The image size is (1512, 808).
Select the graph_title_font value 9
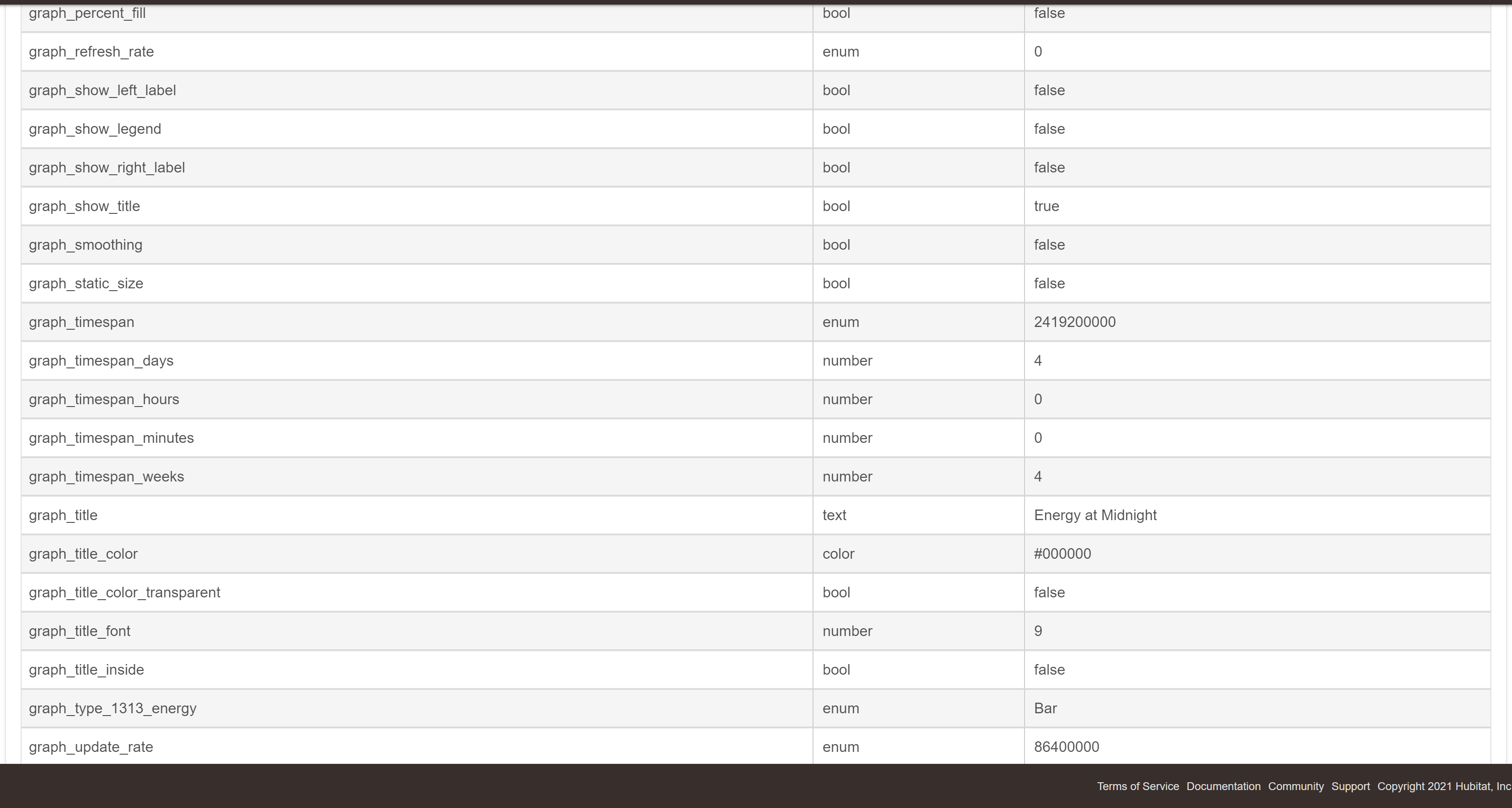pos(1038,631)
